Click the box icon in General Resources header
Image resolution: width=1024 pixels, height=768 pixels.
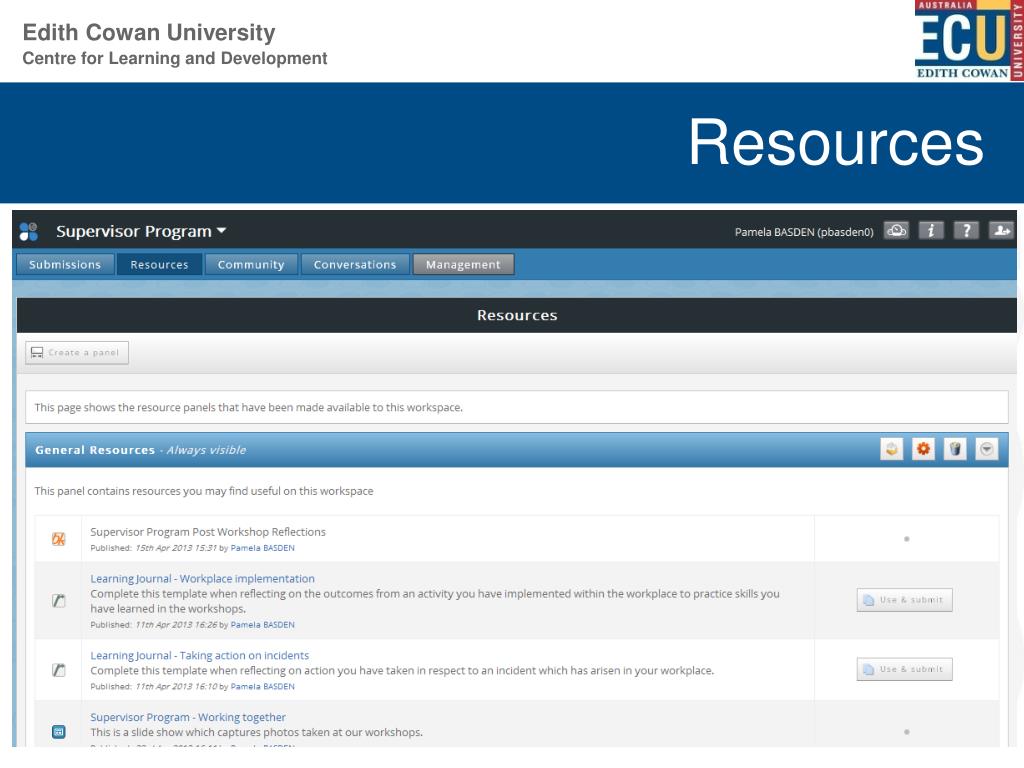point(891,449)
